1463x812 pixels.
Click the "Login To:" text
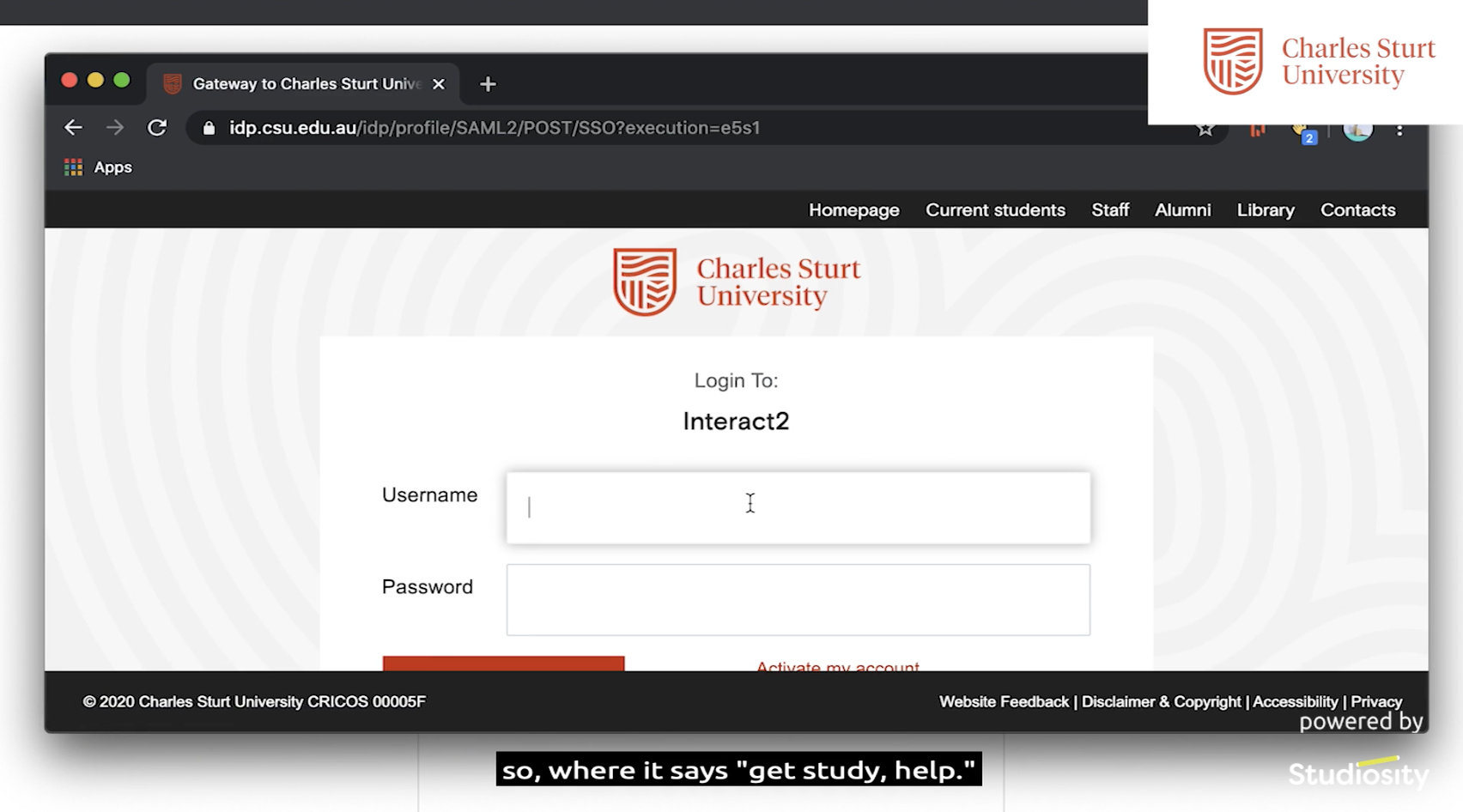click(x=736, y=380)
